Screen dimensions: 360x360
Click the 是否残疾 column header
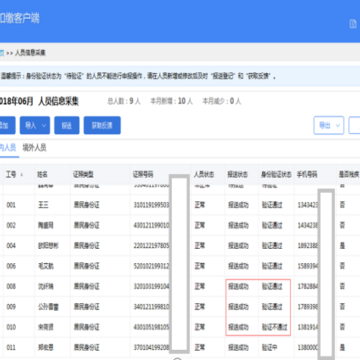(x=349, y=175)
